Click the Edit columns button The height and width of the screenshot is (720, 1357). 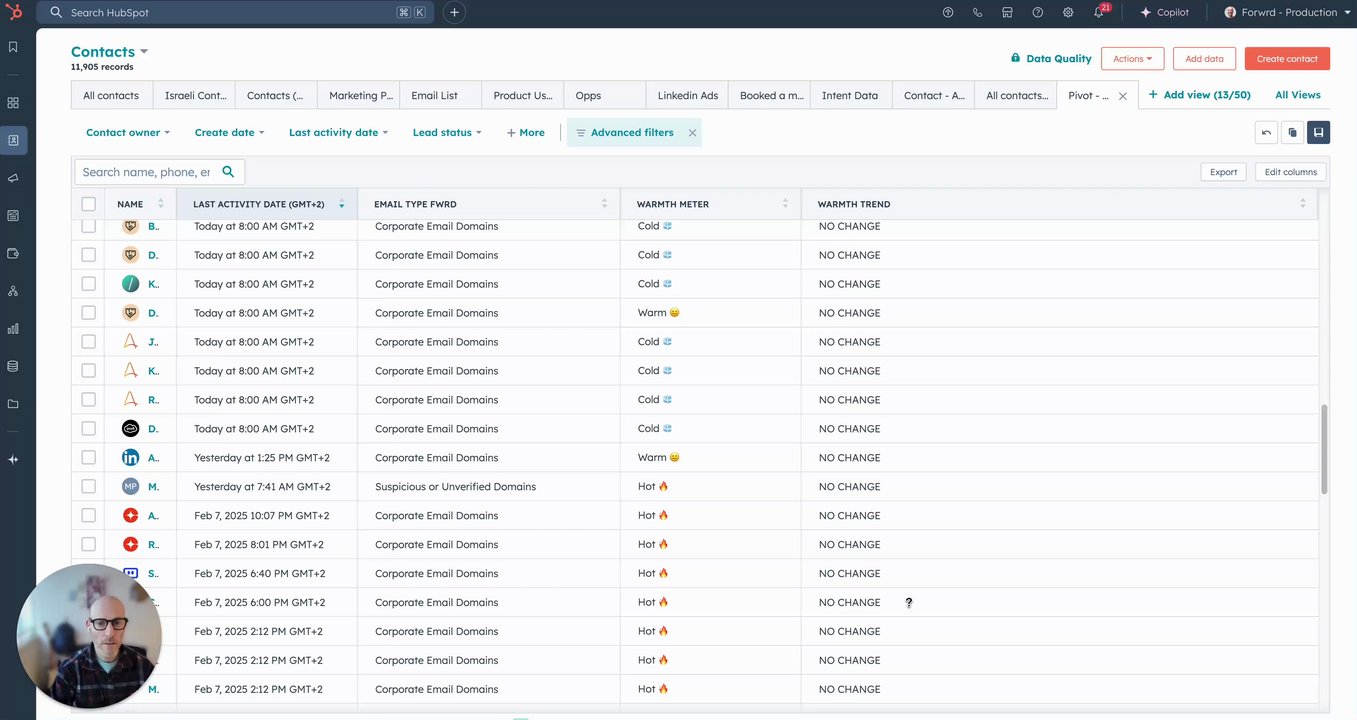click(1291, 172)
